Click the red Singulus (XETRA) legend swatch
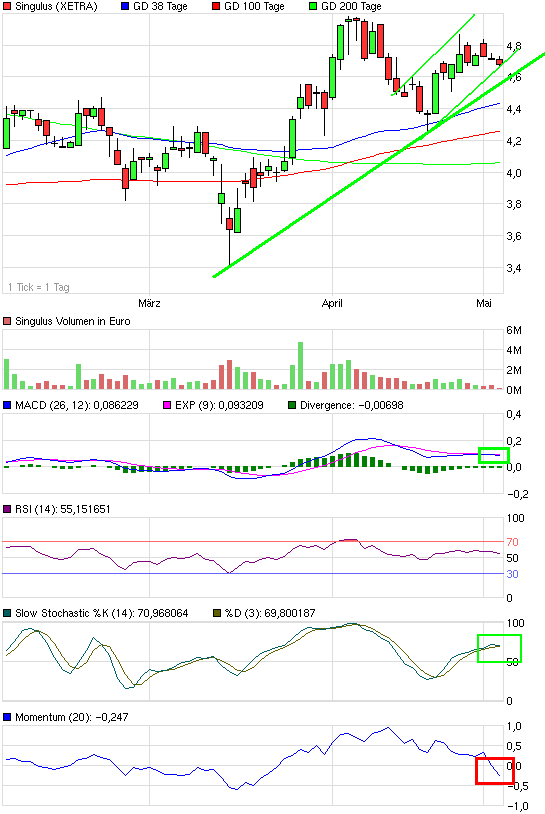 coord(7,7)
